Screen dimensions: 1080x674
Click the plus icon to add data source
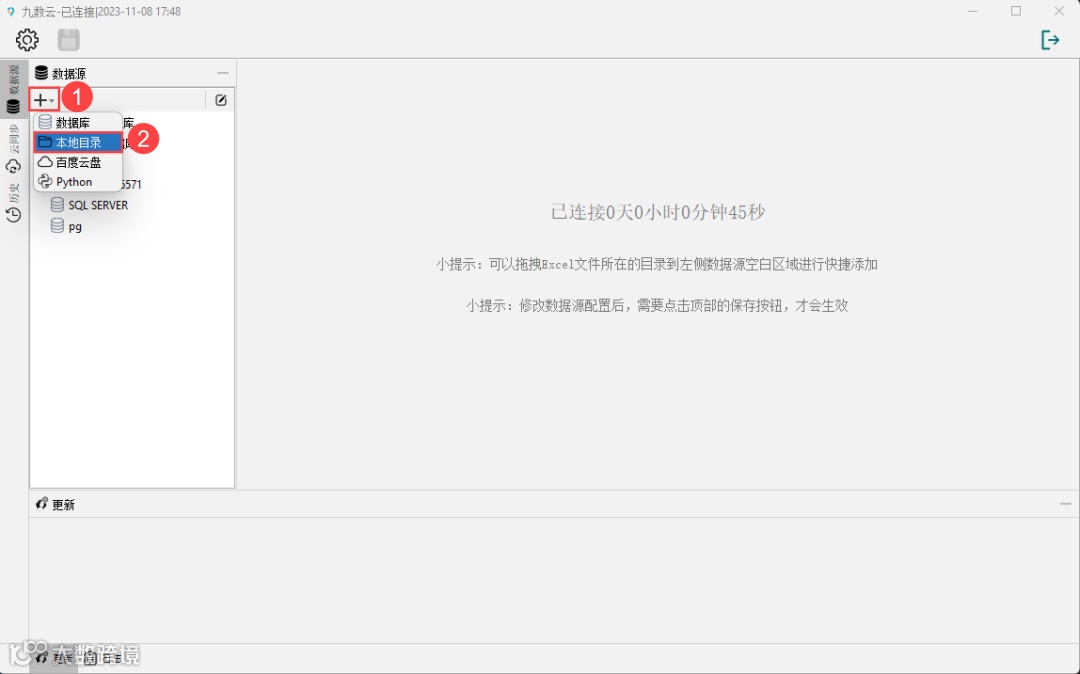[38, 99]
